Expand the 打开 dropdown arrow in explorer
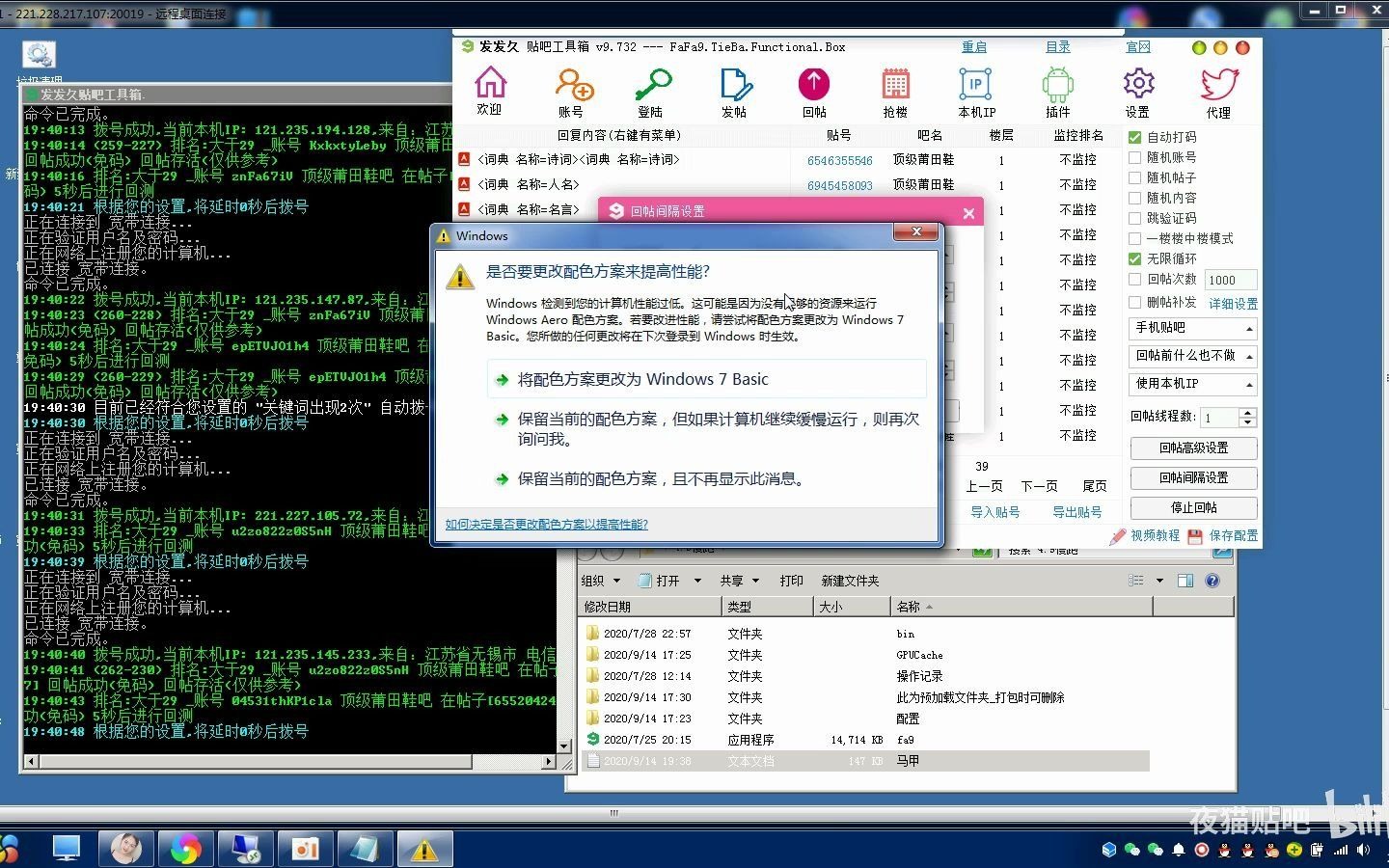Image resolution: width=1389 pixels, height=868 pixels. tap(699, 581)
